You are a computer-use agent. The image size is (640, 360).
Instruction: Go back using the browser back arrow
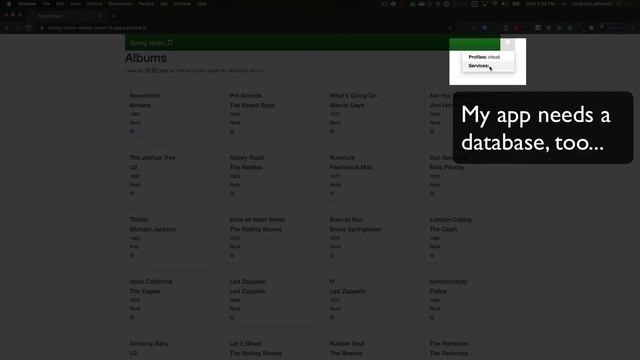(7, 28)
